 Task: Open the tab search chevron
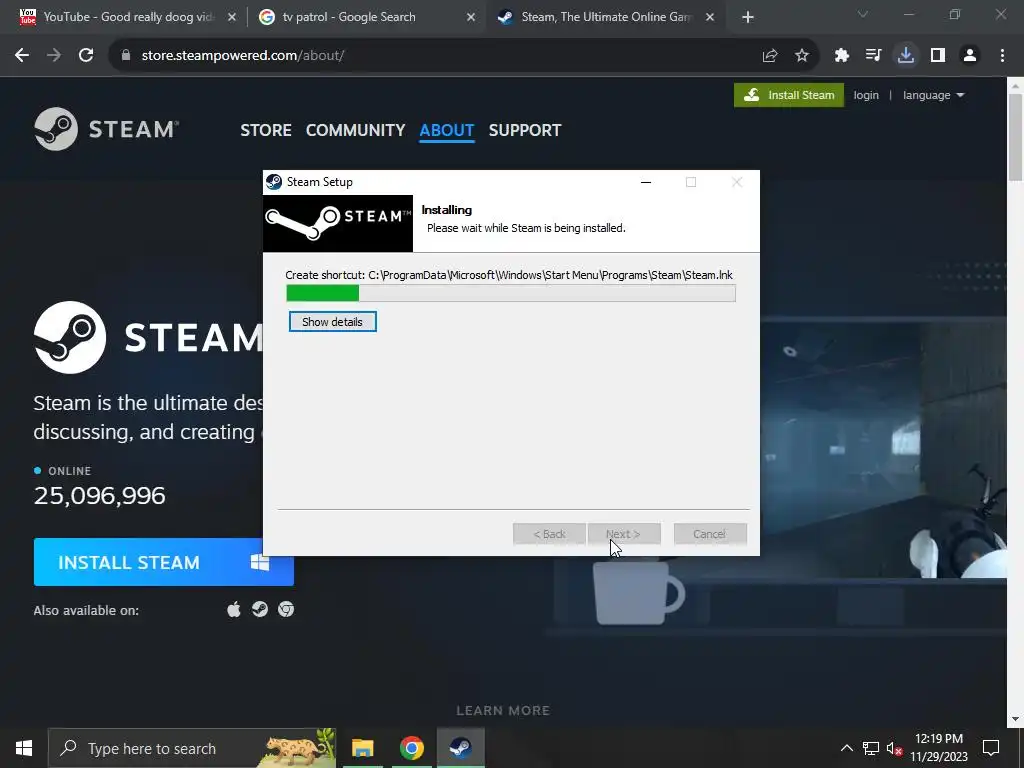[x=863, y=14]
